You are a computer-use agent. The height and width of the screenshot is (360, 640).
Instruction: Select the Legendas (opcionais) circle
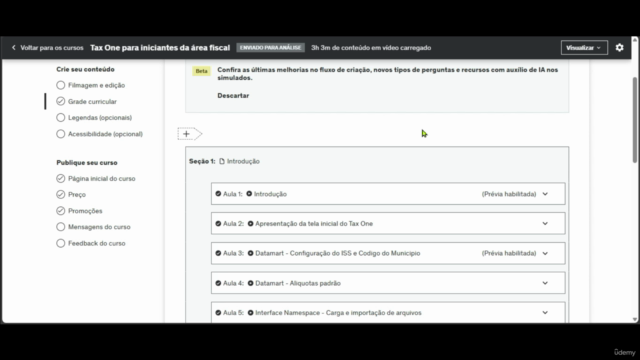(60, 118)
